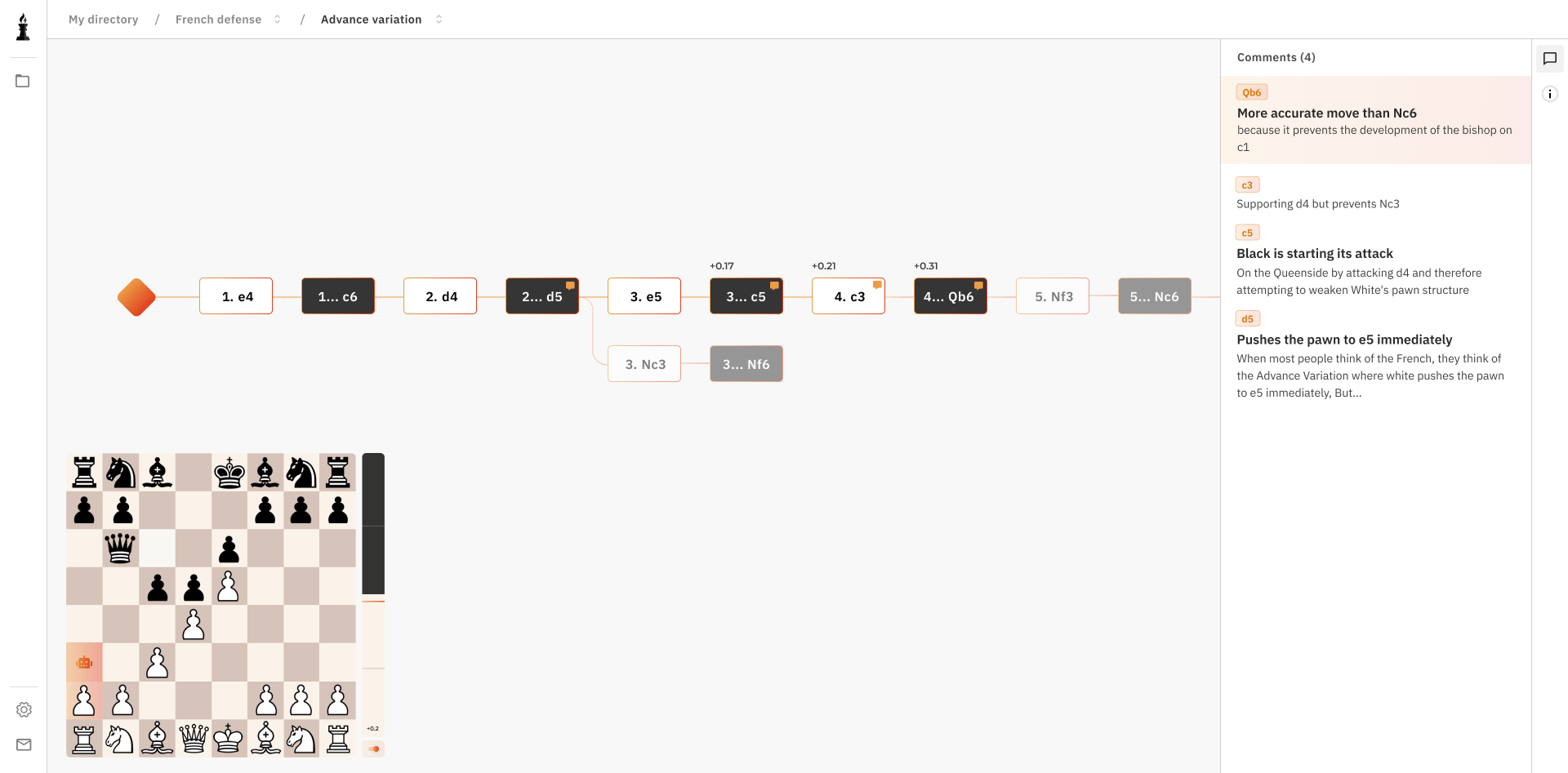Screen dimensions: 1568x773
Task: Select sideline move 3... Nf6 node
Action: pos(746,364)
